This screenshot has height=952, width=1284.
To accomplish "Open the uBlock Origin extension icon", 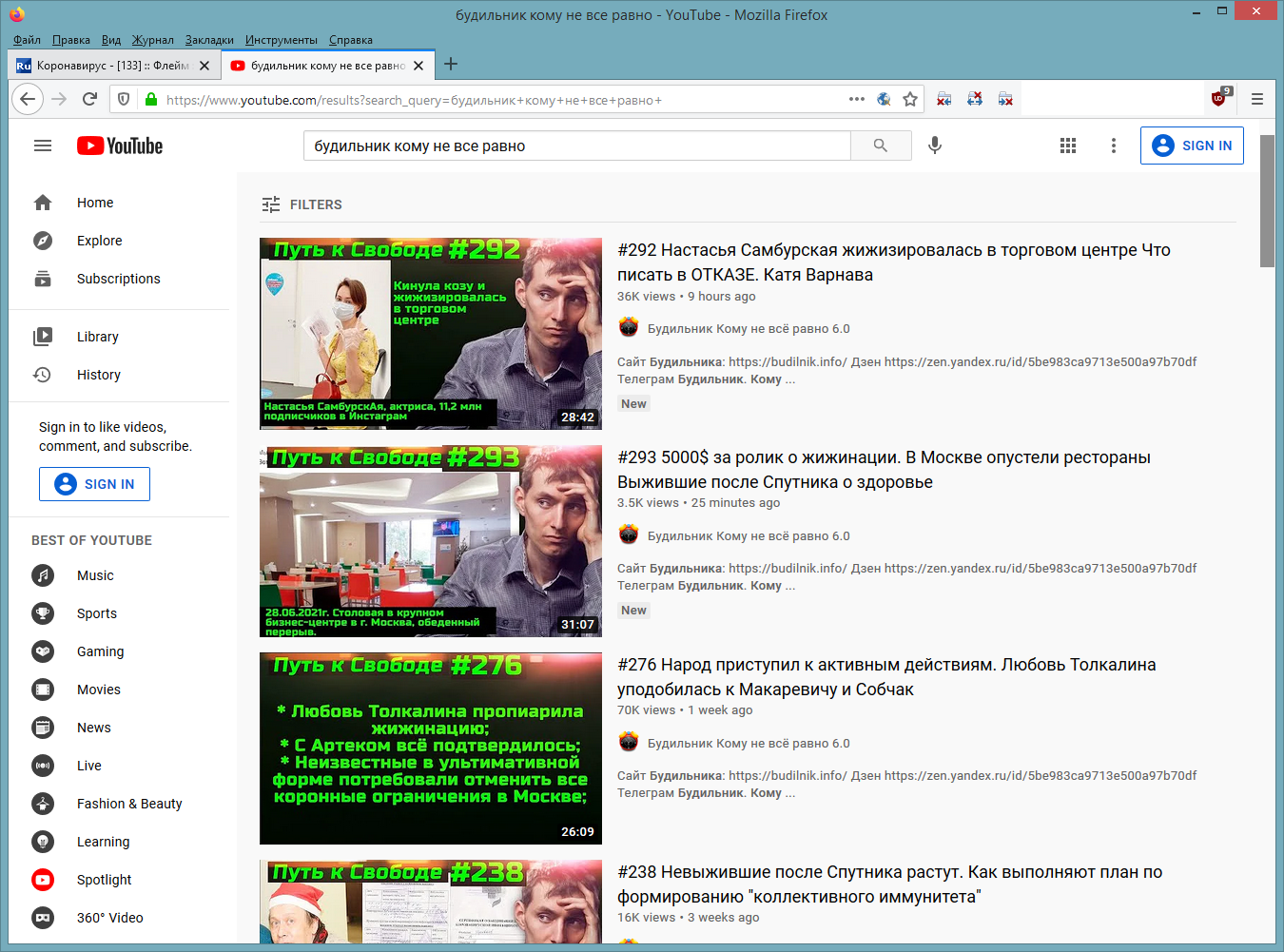I will pyautogui.click(x=1220, y=98).
